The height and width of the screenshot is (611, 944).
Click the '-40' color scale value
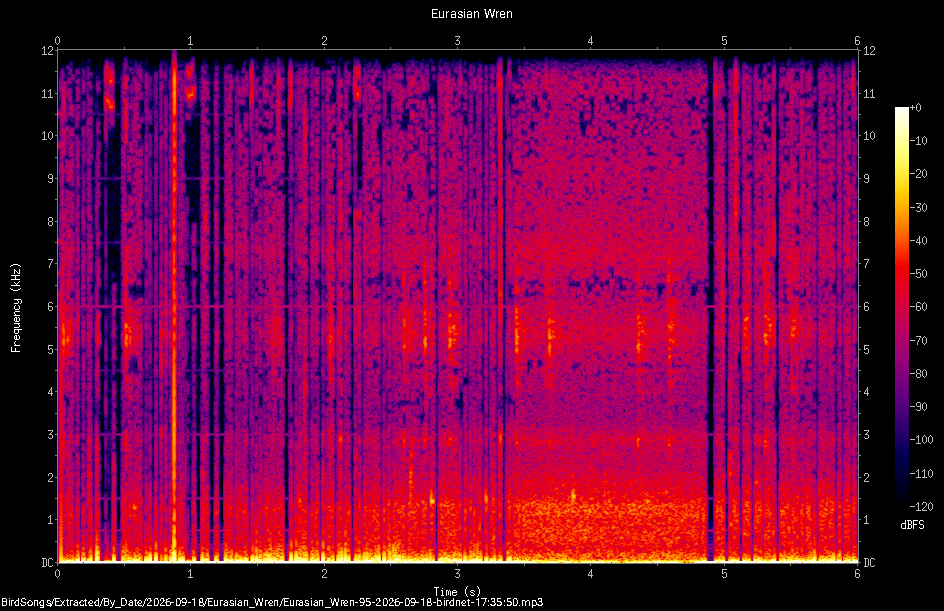point(919,241)
